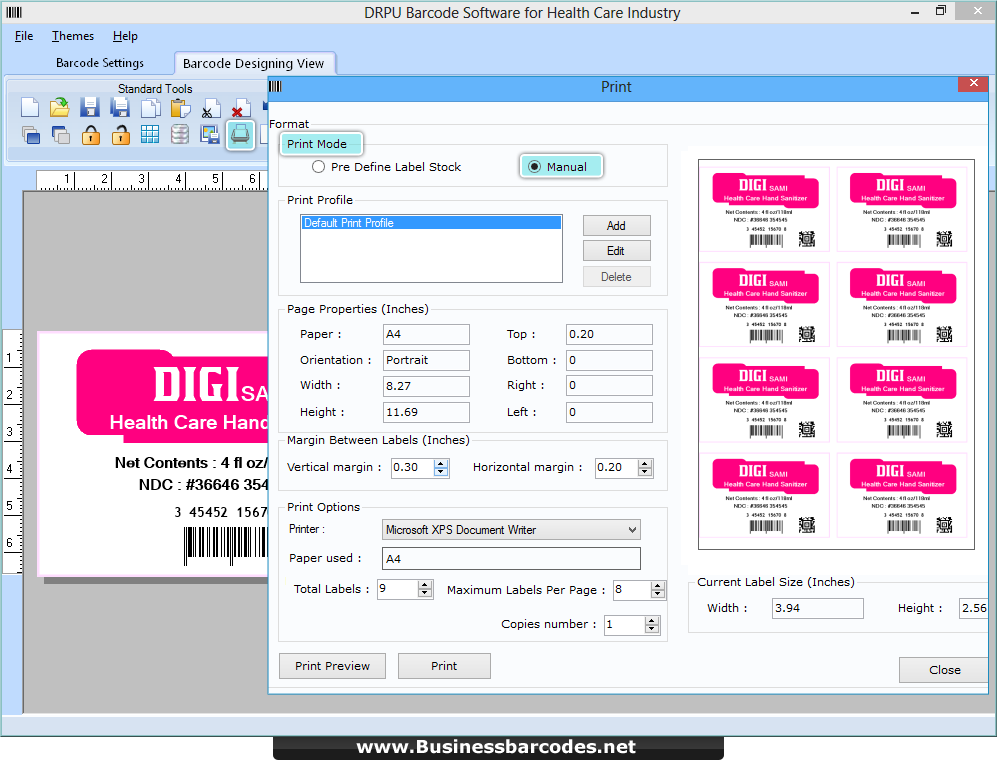Open a file with the folder icon

[x=60, y=107]
